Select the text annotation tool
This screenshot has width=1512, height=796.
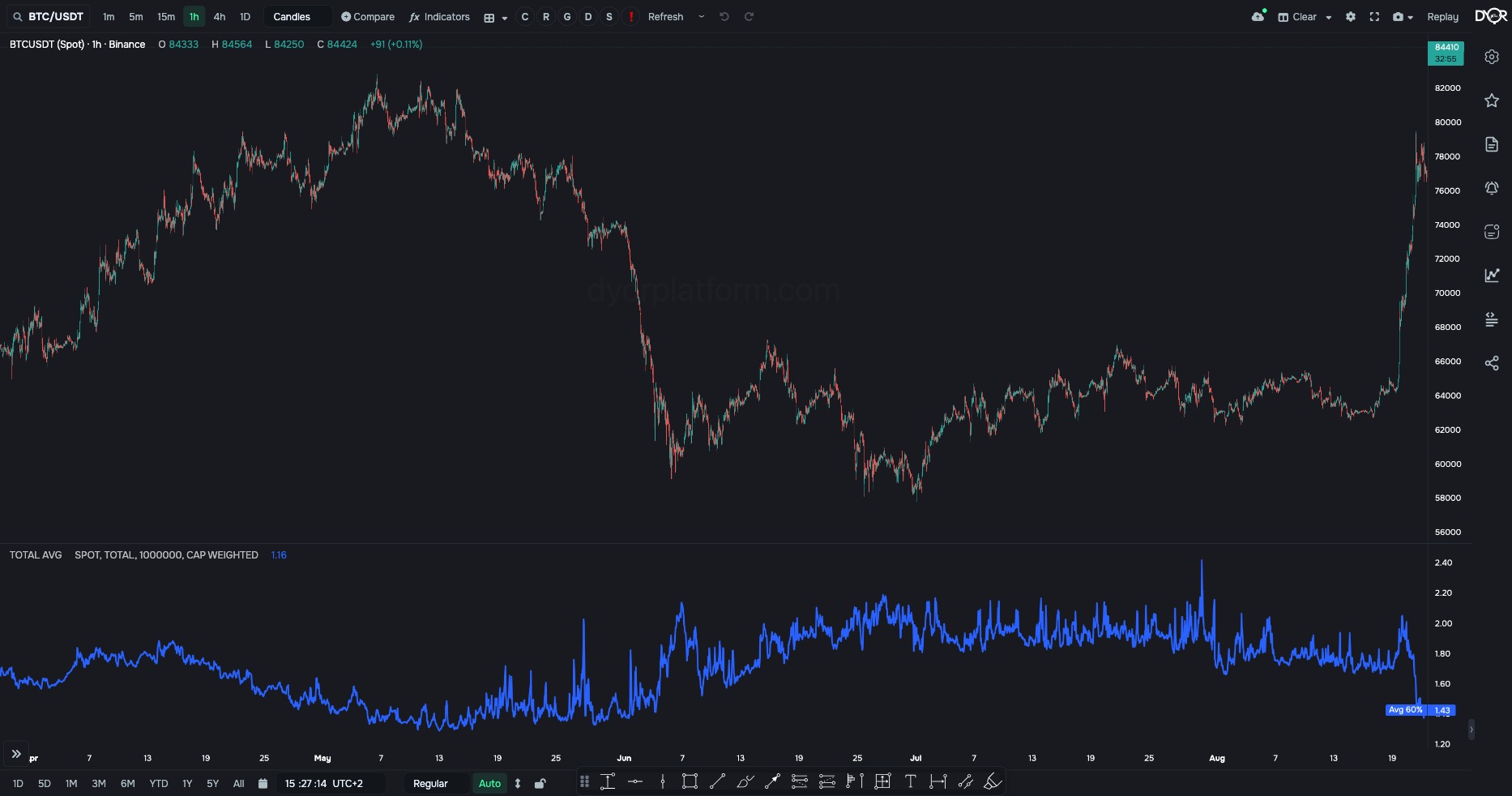point(910,781)
